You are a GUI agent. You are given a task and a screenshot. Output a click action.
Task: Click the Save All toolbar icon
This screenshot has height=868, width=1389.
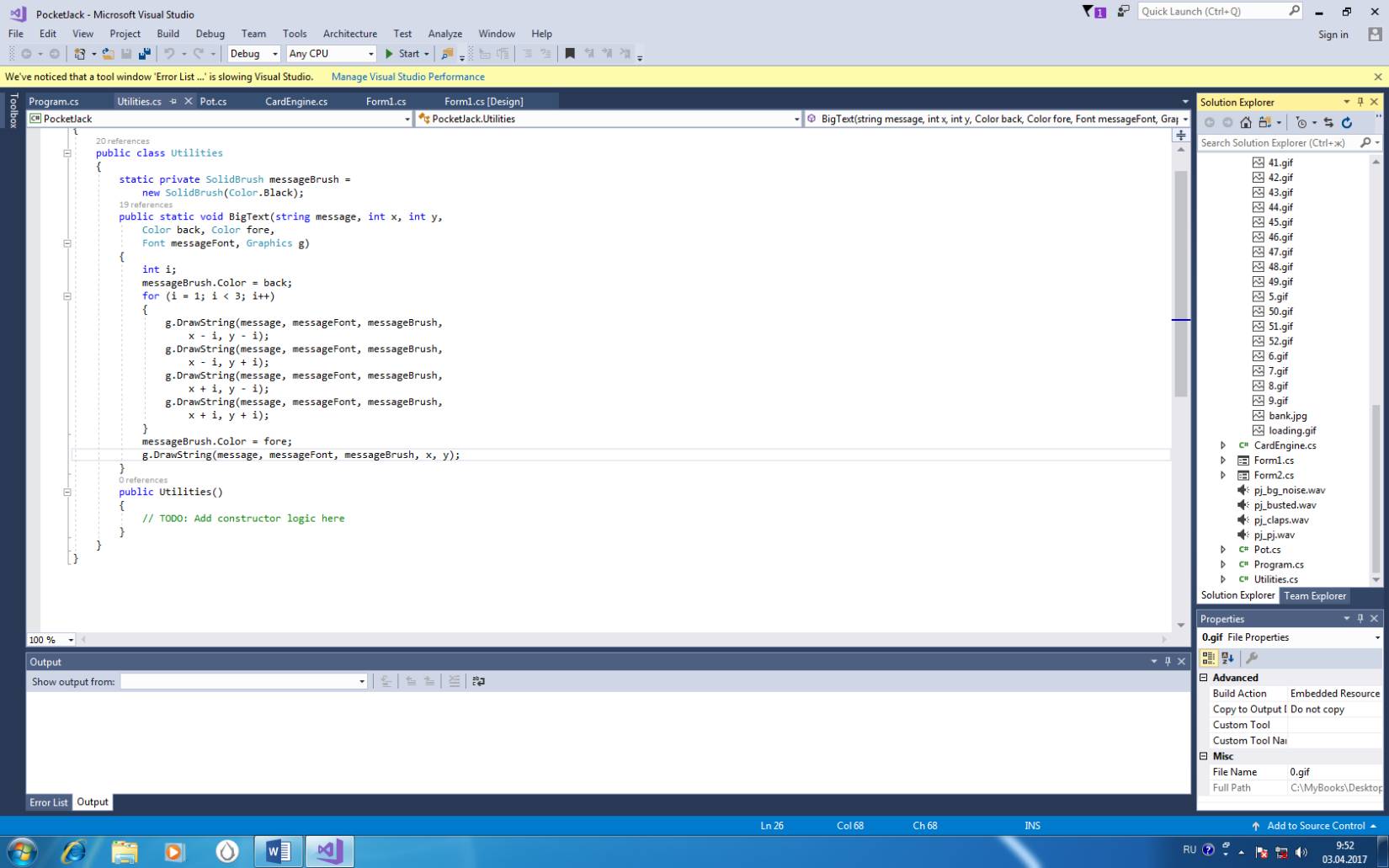[145, 54]
